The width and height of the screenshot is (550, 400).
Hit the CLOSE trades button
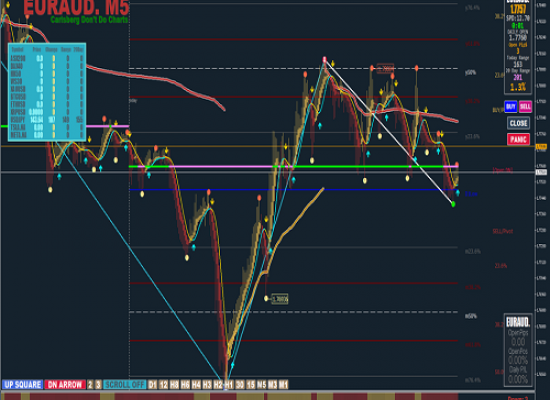(x=518, y=123)
